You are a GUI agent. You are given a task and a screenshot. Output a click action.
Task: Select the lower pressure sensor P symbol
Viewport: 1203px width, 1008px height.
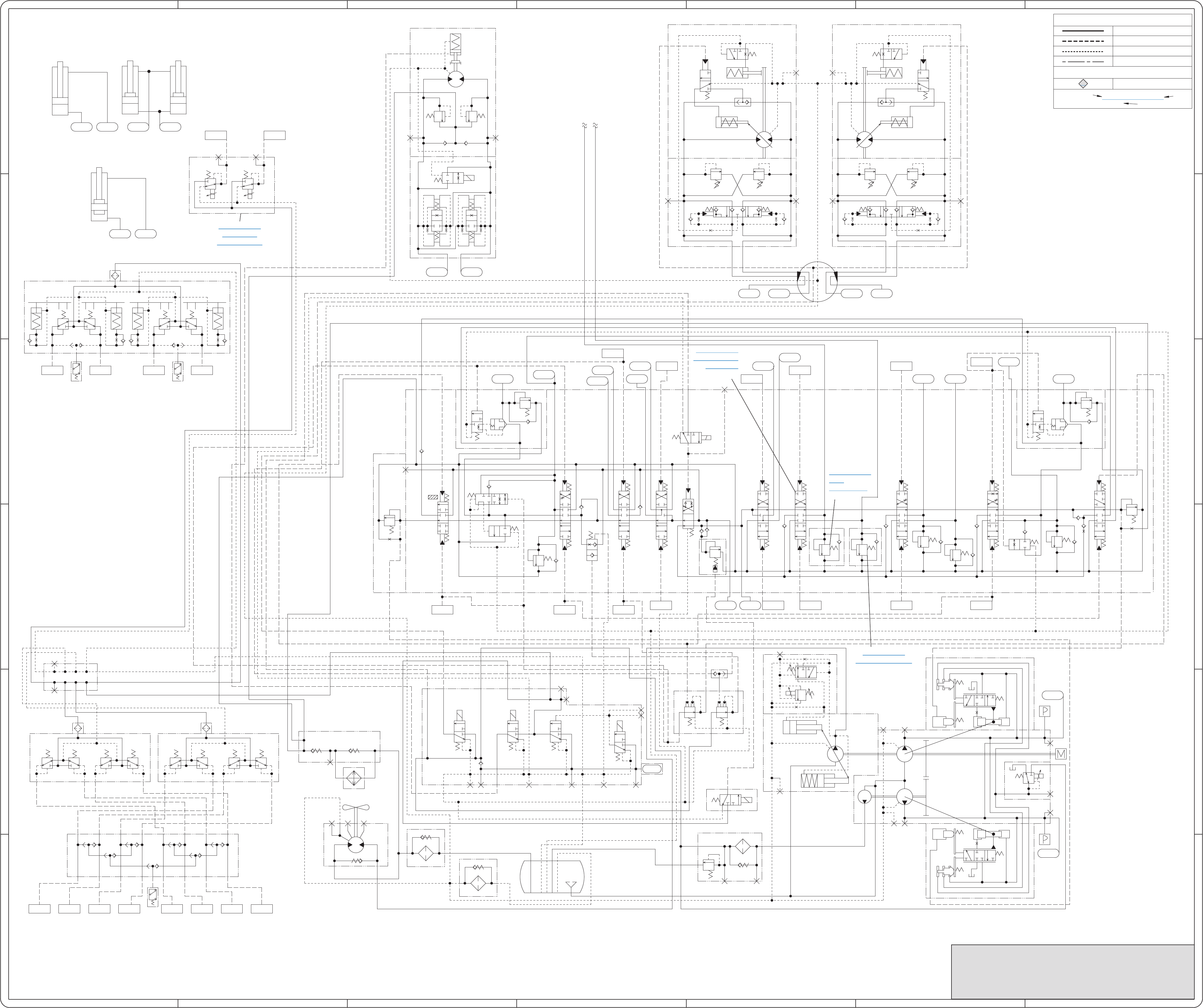1045,840
